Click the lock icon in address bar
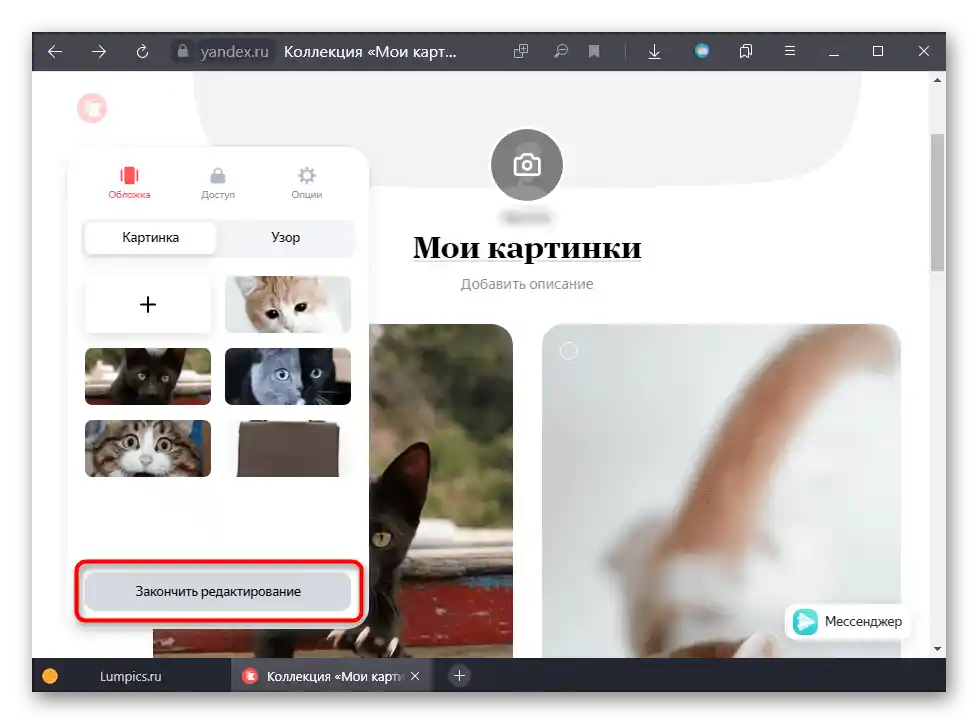The height and width of the screenshot is (724, 978). click(183, 51)
